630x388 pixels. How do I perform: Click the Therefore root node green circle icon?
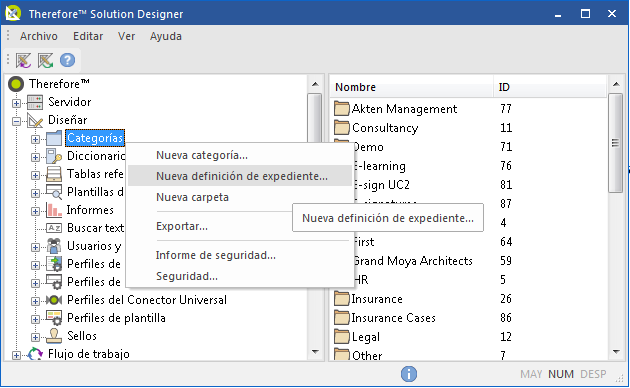click(x=16, y=84)
